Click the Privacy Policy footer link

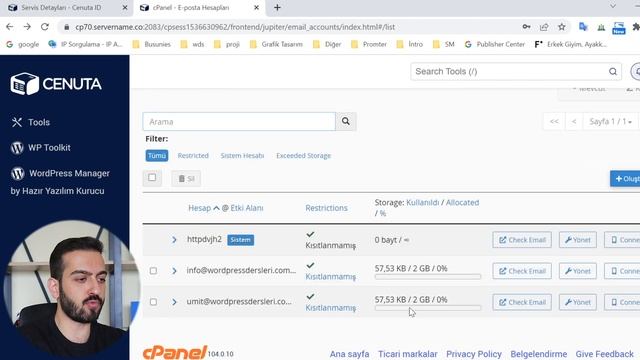(474, 354)
